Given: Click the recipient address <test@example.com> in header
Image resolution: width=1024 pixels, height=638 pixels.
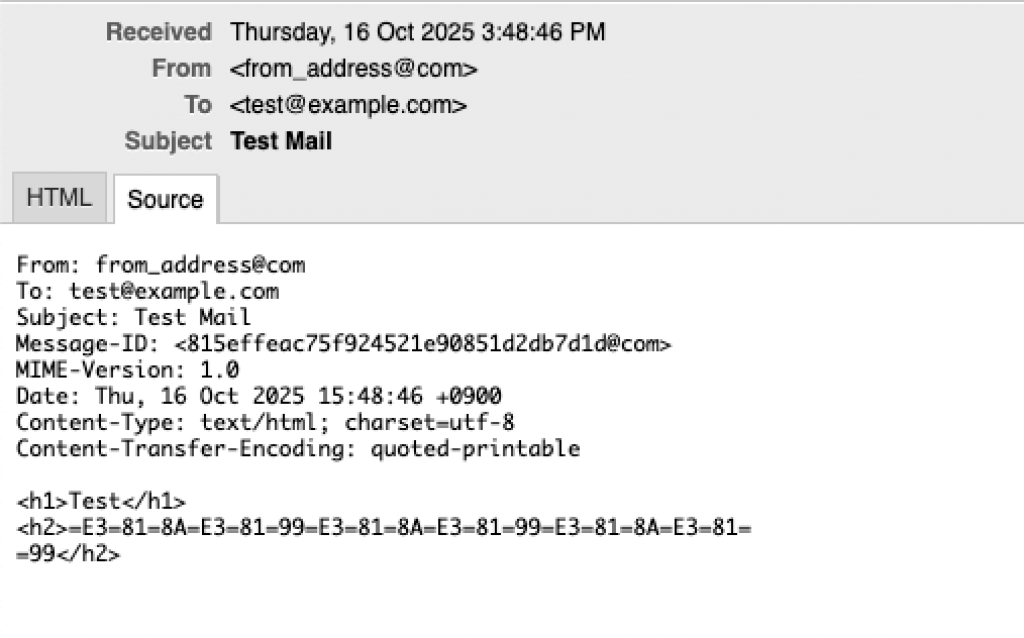Looking at the screenshot, I should [x=348, y=105].
